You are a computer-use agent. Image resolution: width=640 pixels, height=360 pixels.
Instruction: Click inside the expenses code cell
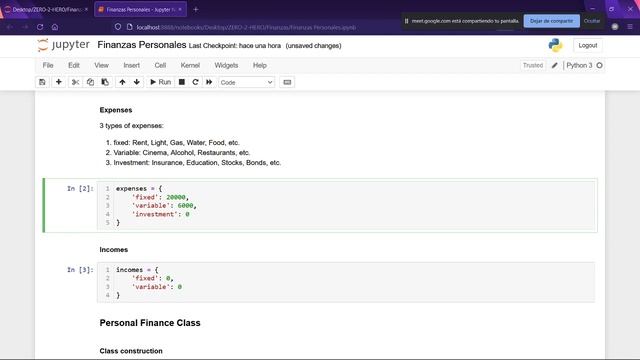pyautogui.click(x=346, y=205)
